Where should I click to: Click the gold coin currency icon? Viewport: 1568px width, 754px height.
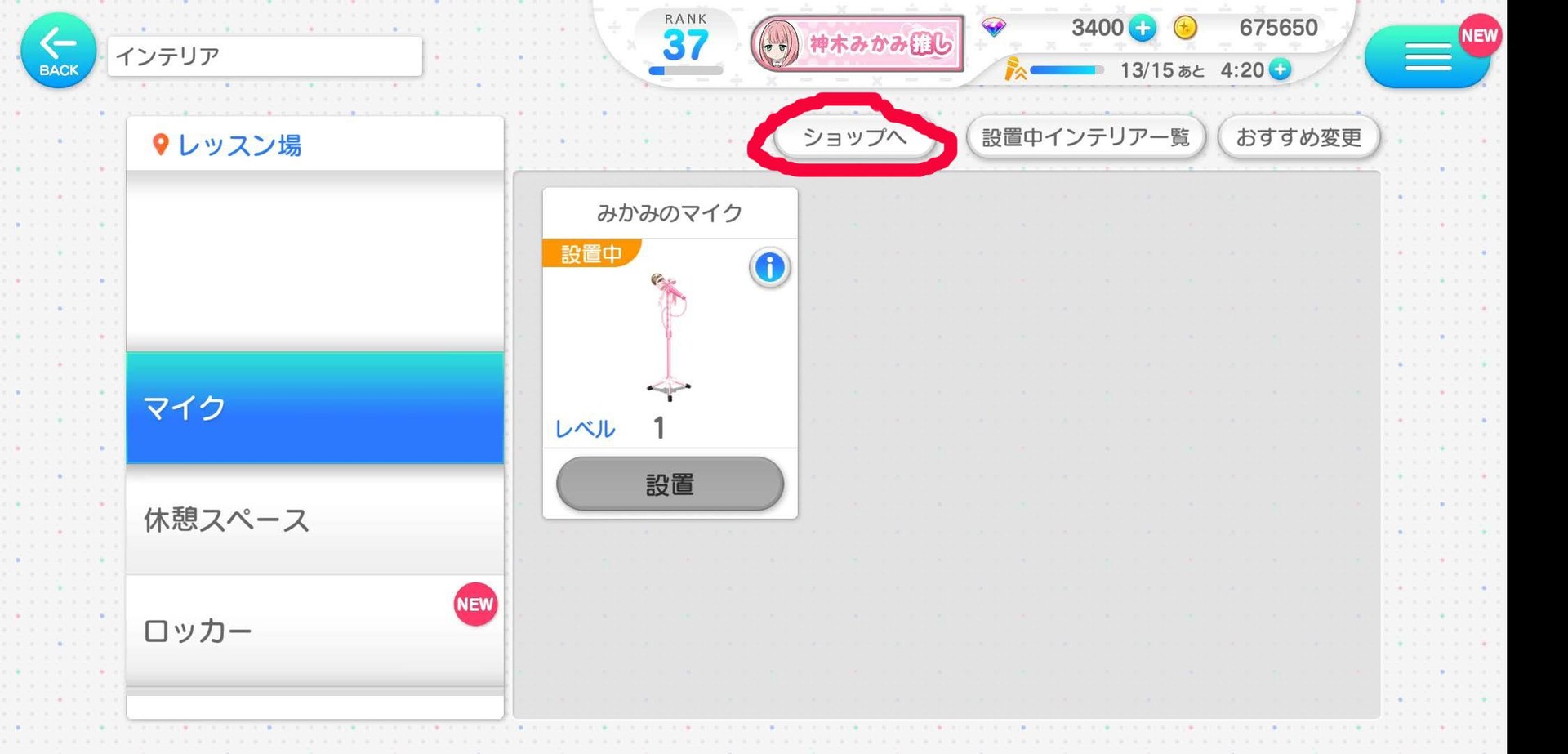[1185, 29]
